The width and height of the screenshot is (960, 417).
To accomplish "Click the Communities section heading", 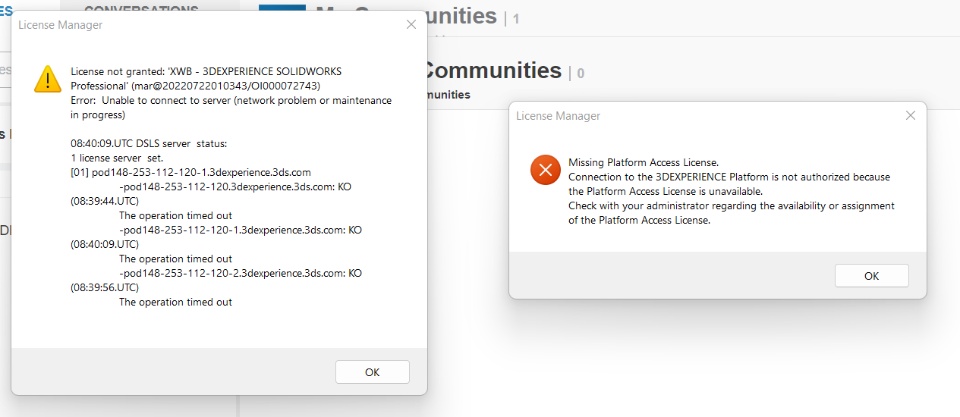I will tap(490, 70).
